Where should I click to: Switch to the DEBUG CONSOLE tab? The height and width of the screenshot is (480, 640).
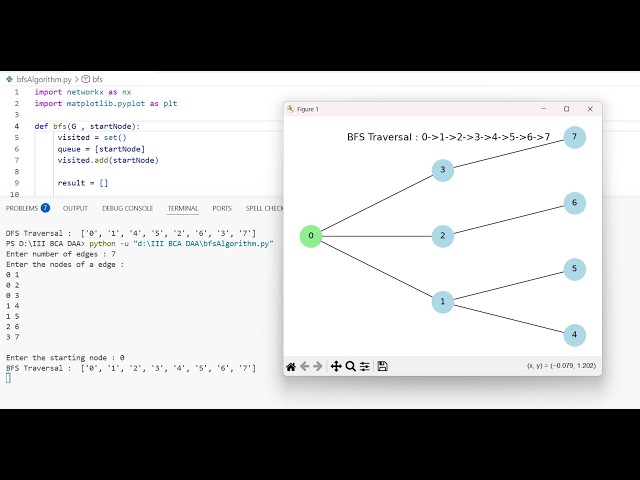click(x=127, y=208)
